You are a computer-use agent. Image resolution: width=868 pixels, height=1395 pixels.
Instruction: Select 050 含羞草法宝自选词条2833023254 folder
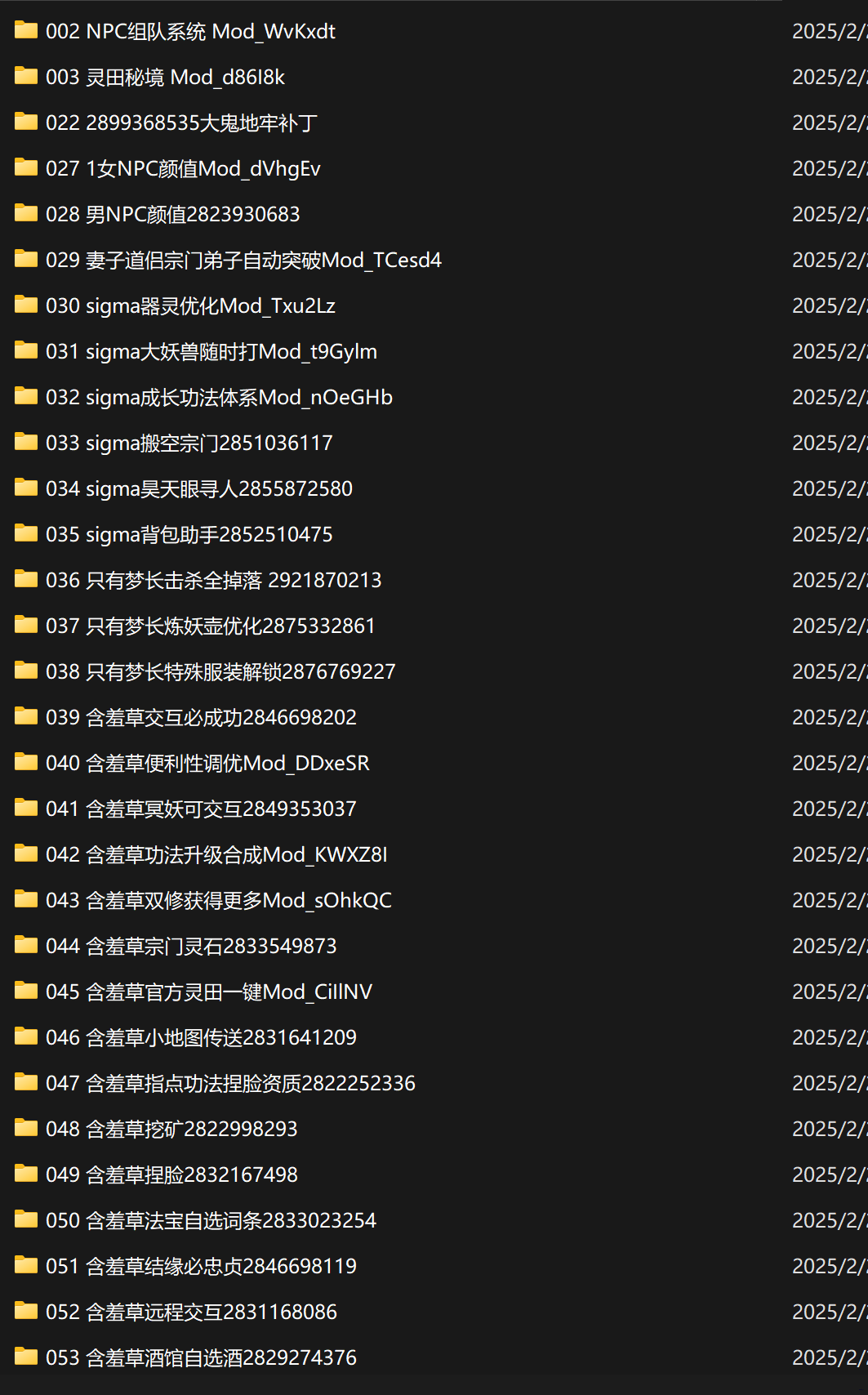(x=211, y=1220)
